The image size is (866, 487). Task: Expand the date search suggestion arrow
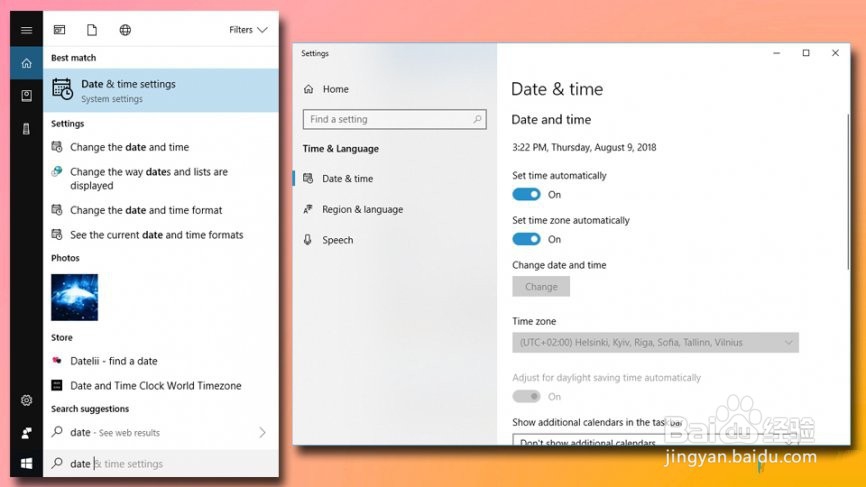coord(262,432)
